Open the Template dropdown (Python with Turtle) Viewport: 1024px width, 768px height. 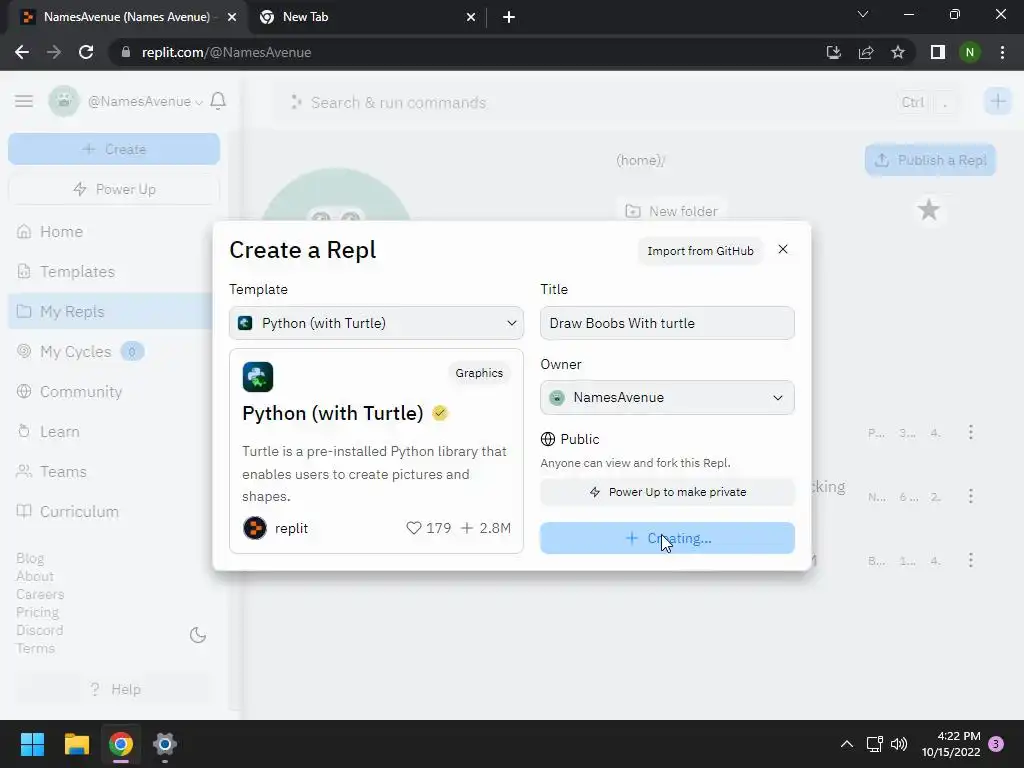pos(376,323)
